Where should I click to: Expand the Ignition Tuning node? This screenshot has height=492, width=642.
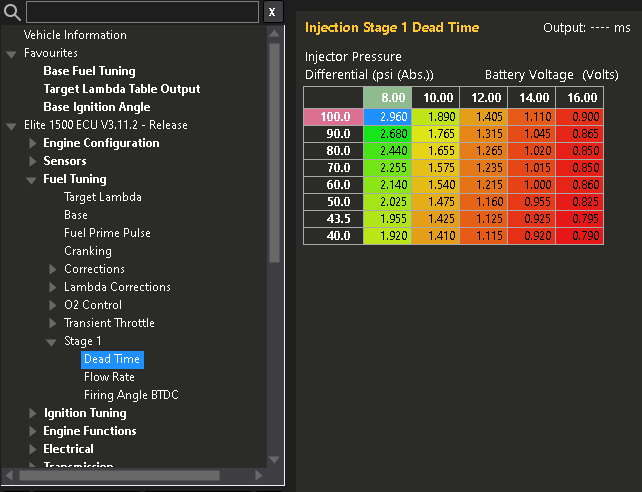coord(32,413)
